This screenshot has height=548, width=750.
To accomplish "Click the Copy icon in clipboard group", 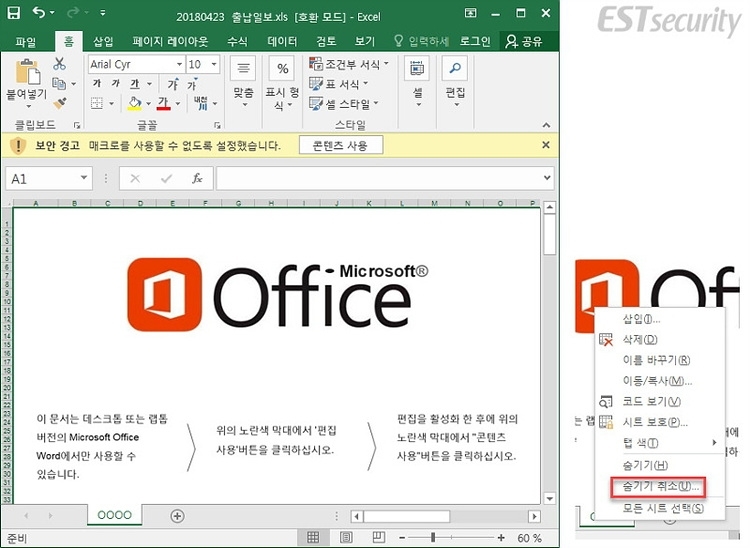I will (59, 84).
